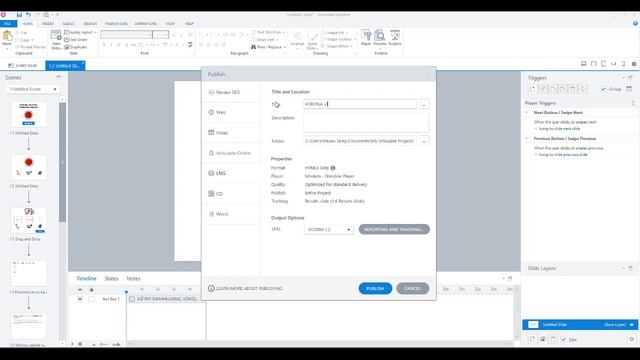
Task: Click the Format info icon
Action: (x=333, y=168)
